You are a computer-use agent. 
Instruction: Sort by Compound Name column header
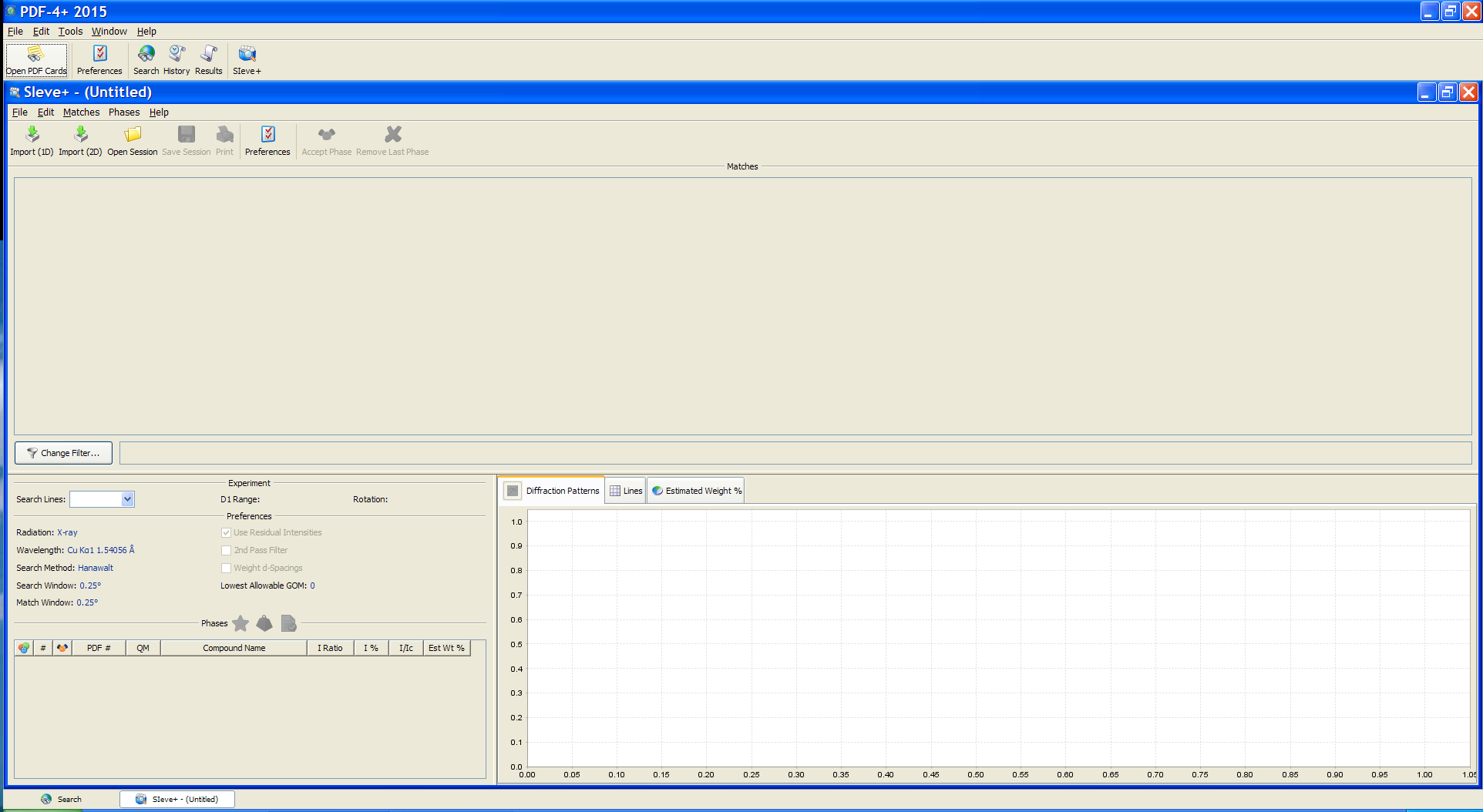point(234,648)
